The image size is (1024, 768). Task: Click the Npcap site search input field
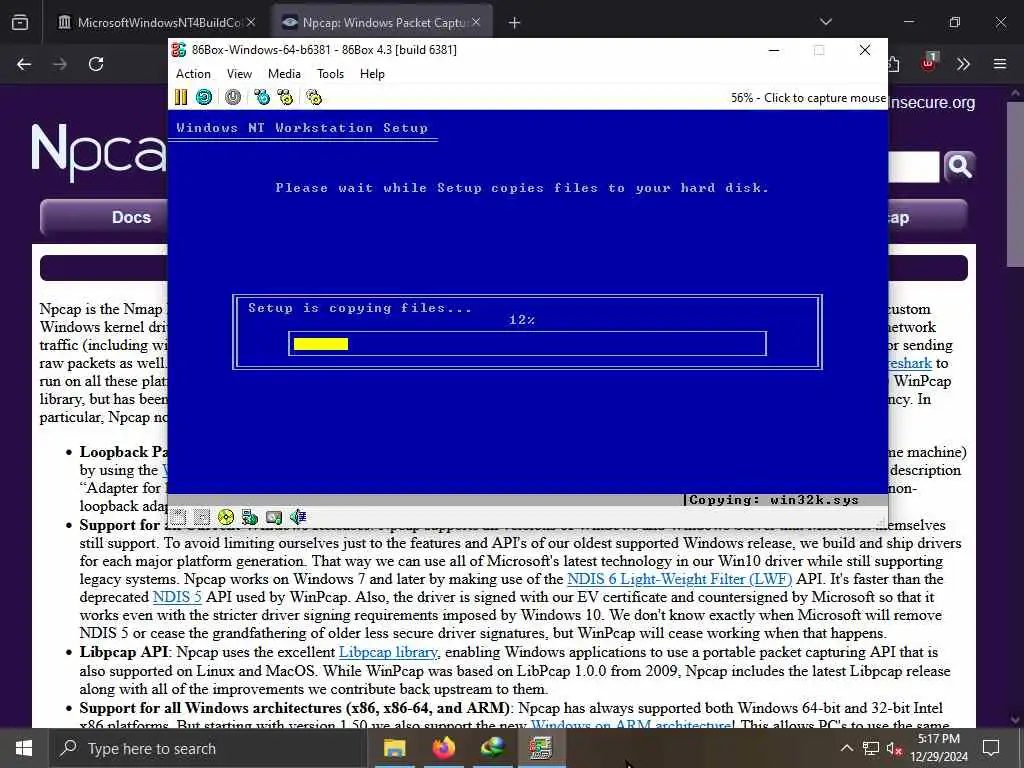tap(914, 167)
